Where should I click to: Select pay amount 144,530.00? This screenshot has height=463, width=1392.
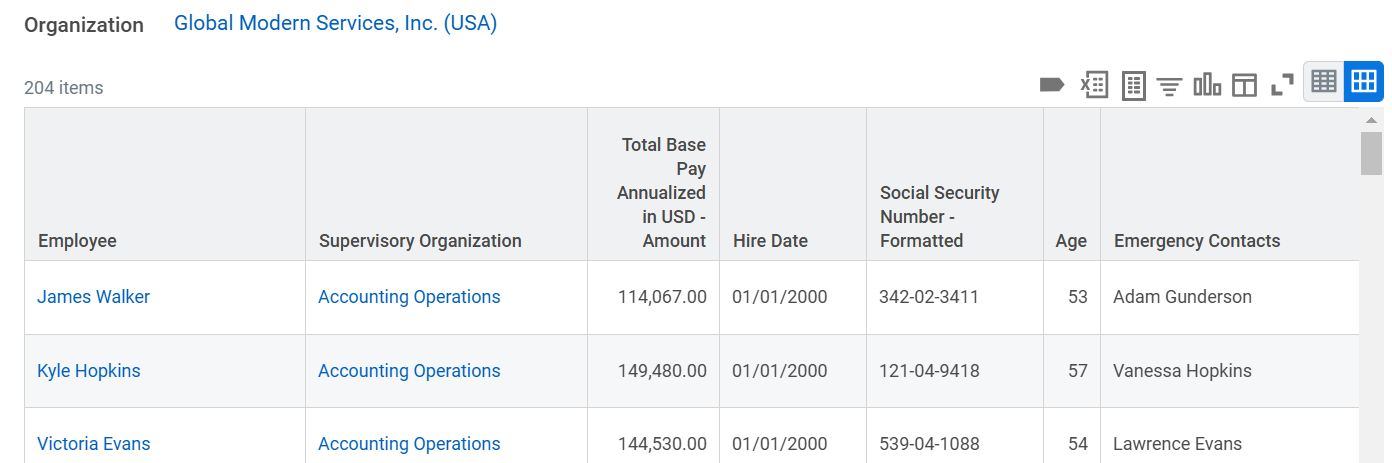pyautogui.click(x=662, y=444)
